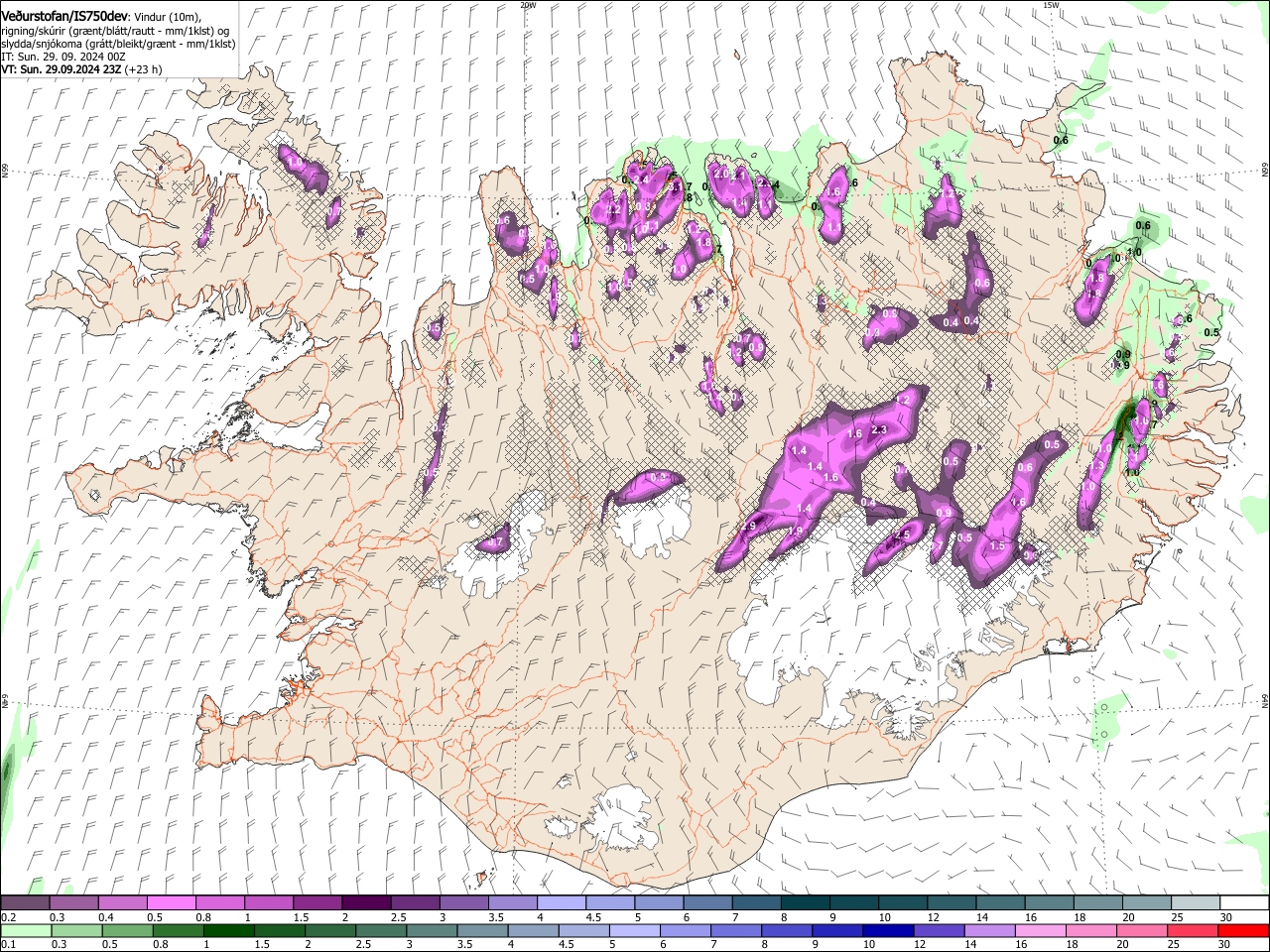Select the 'IT: Sun. 29. 09. 2024 00Z' line
Screen dimensions: 1270x952
[x=63, y=57]
